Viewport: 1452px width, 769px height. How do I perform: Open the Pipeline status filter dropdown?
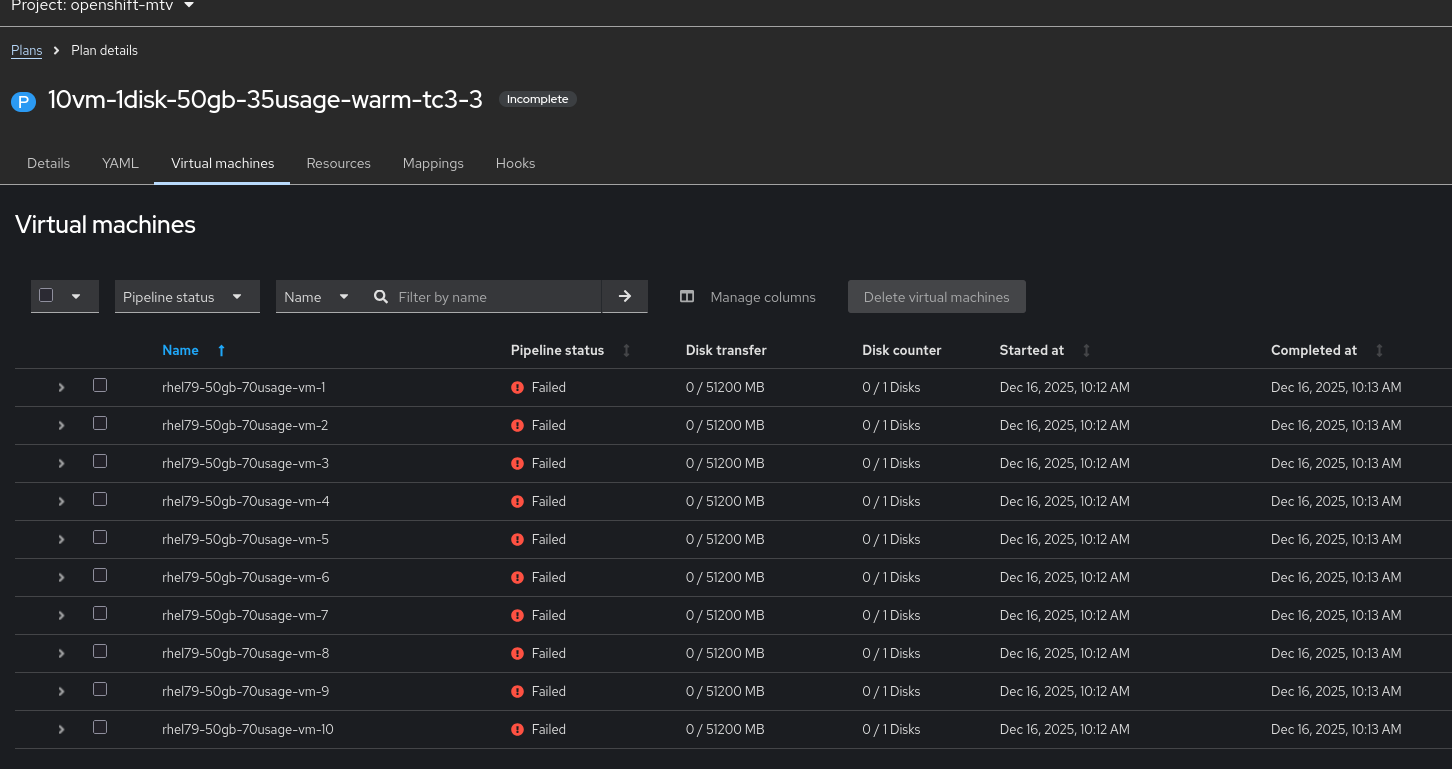187,297
